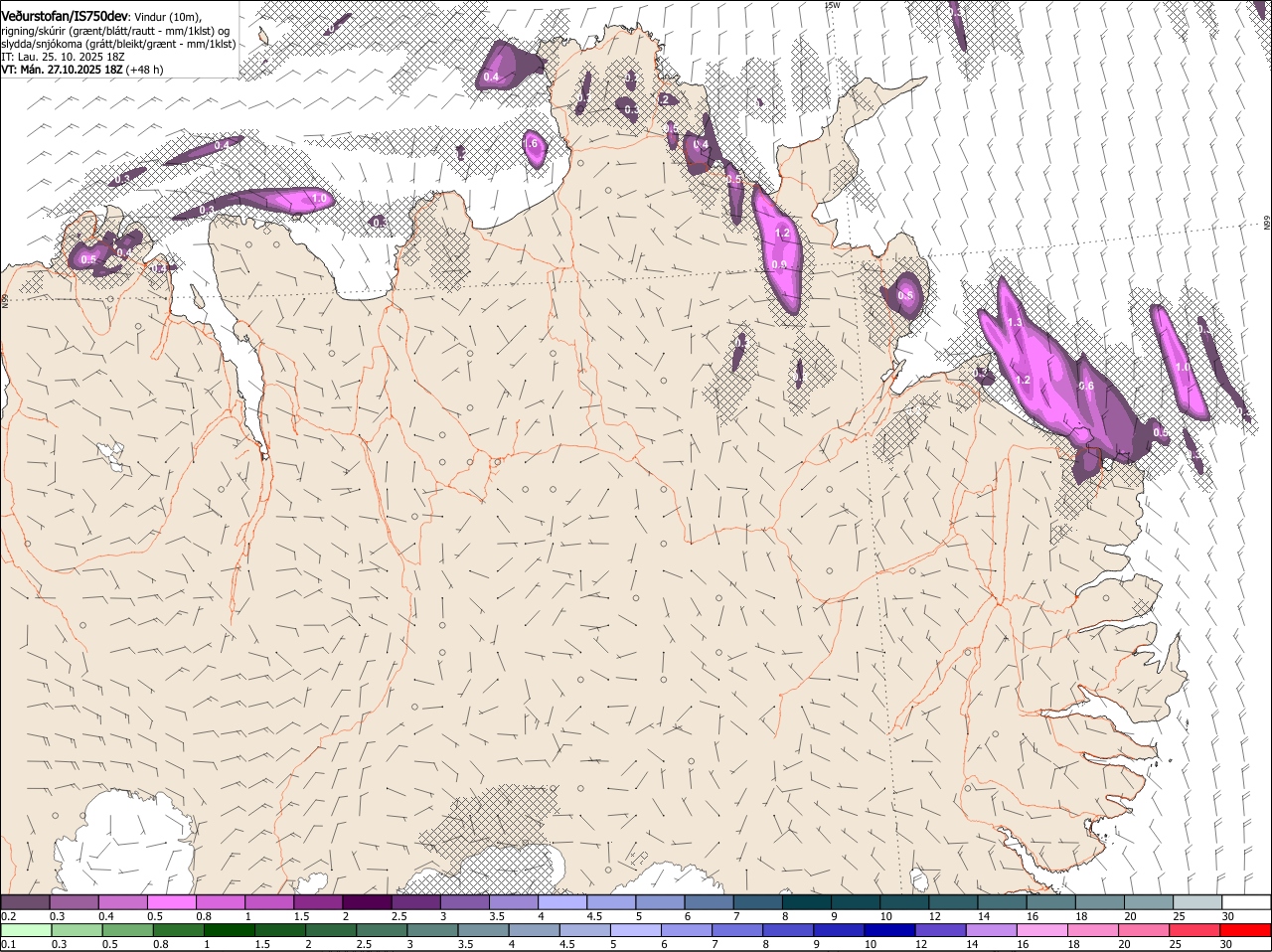This screenshot has height=952, width=1272.
Task: Pick the bright red 30 swatch in bottom legend
Action: click(1247, 931)
